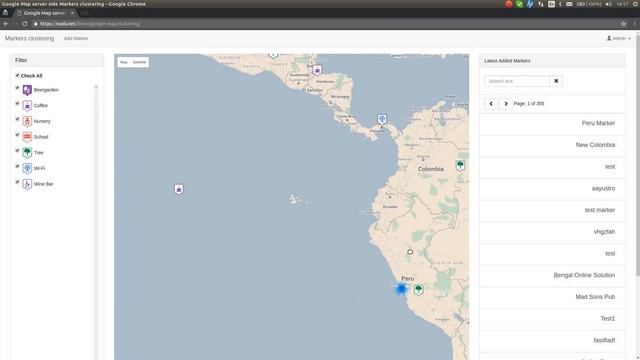Open the battery indicator in the top bar

click(x=589, y=4)
